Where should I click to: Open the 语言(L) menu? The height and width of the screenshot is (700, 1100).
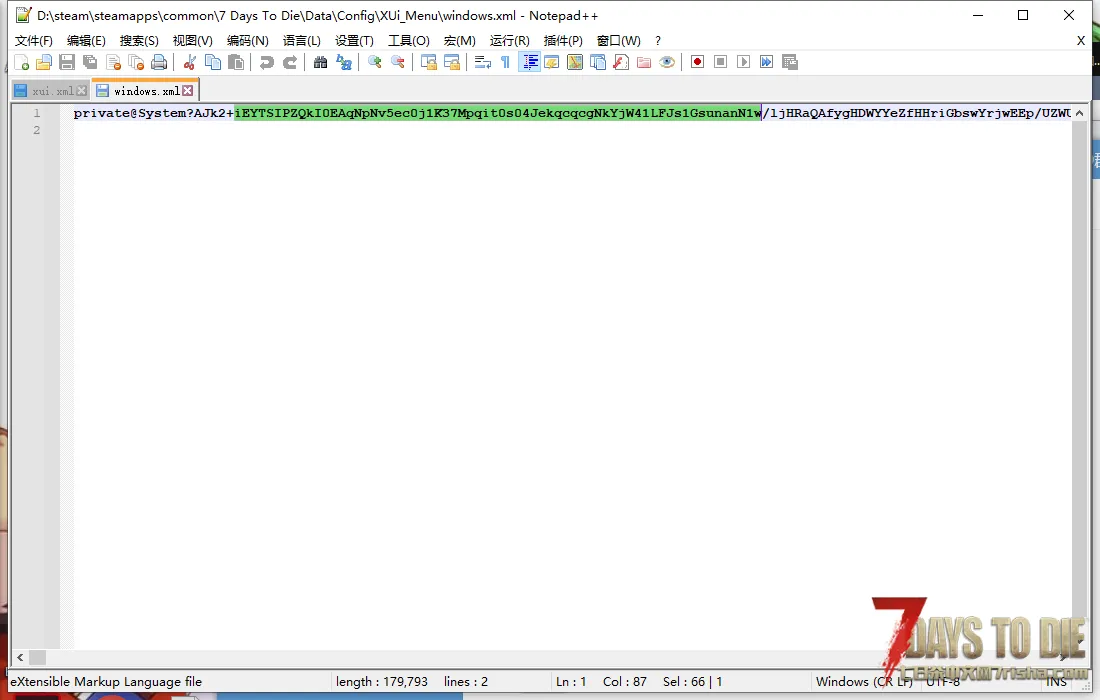tap(302, 41)
